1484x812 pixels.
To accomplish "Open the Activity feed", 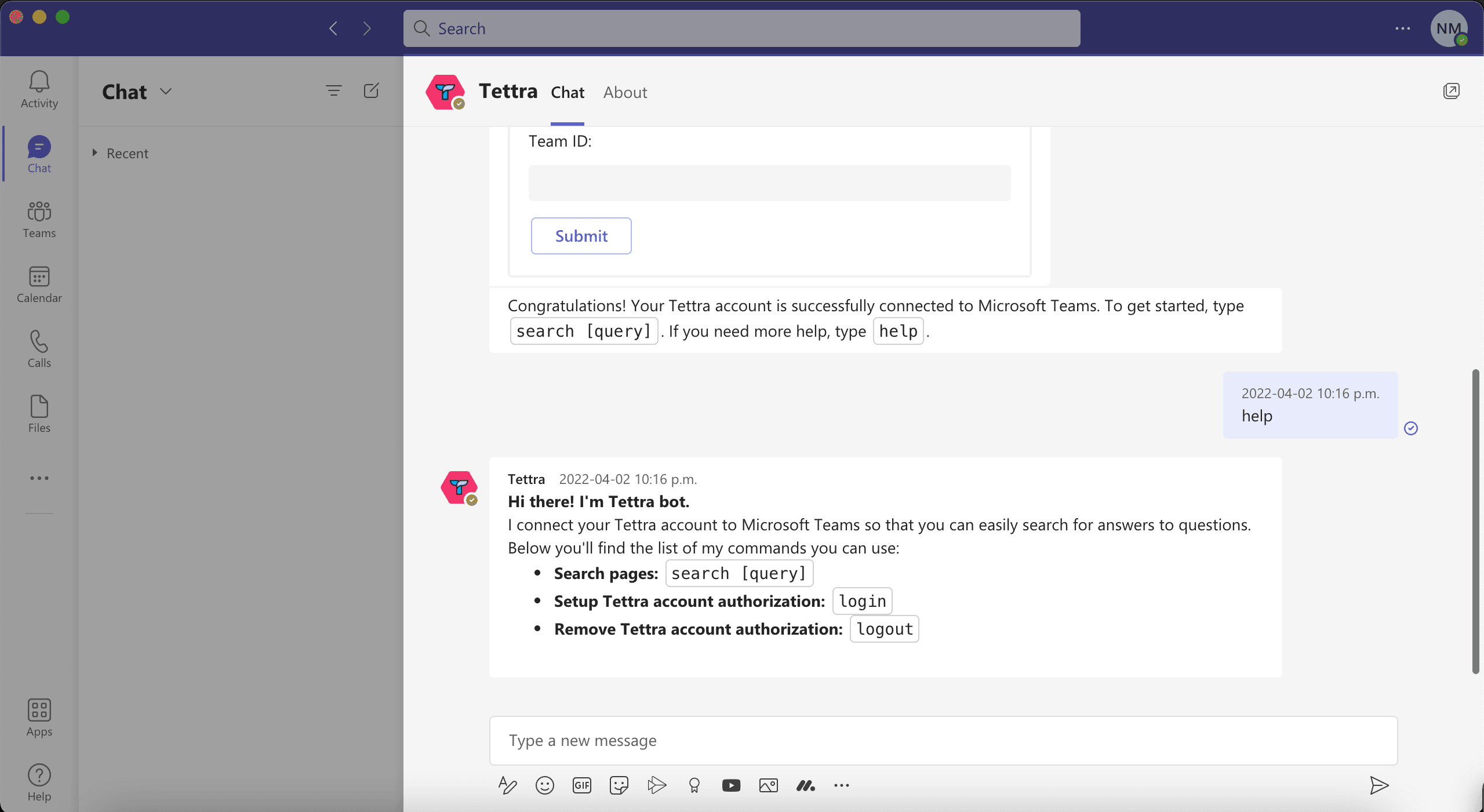I will pos(39,89).
